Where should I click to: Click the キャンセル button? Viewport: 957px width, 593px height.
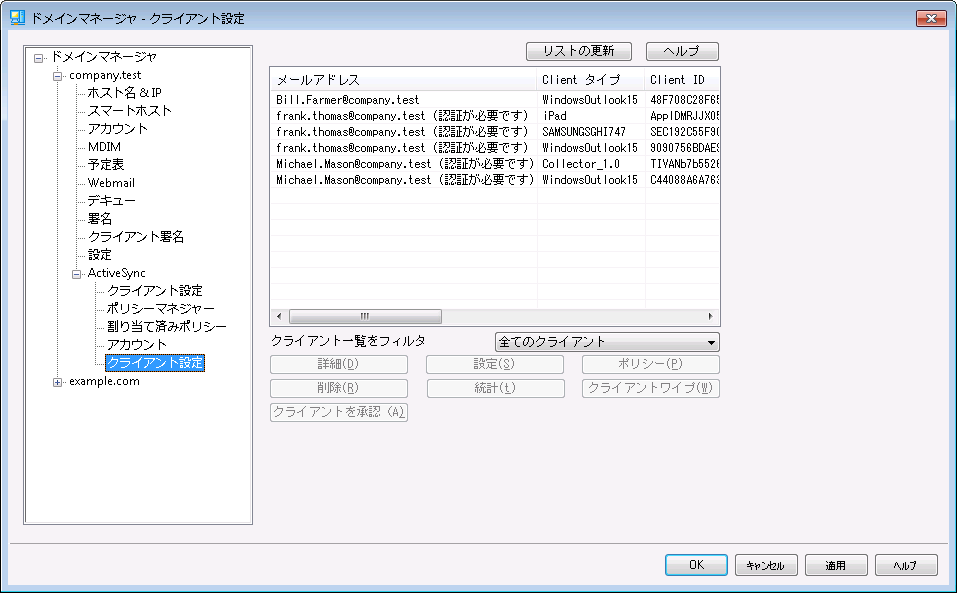tap(766, 565)
